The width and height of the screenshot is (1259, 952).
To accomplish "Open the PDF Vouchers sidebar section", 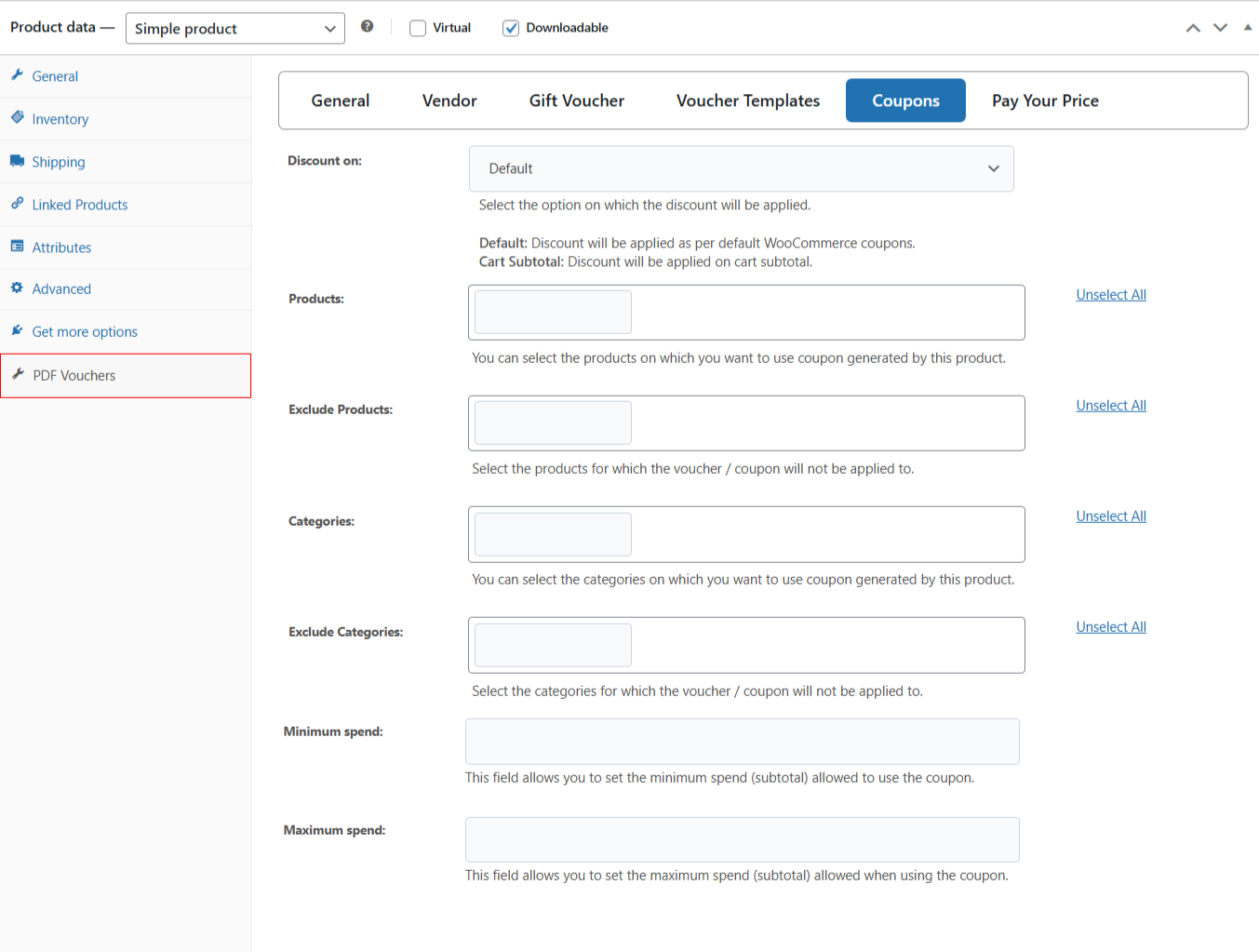I will tap(74, 376).
